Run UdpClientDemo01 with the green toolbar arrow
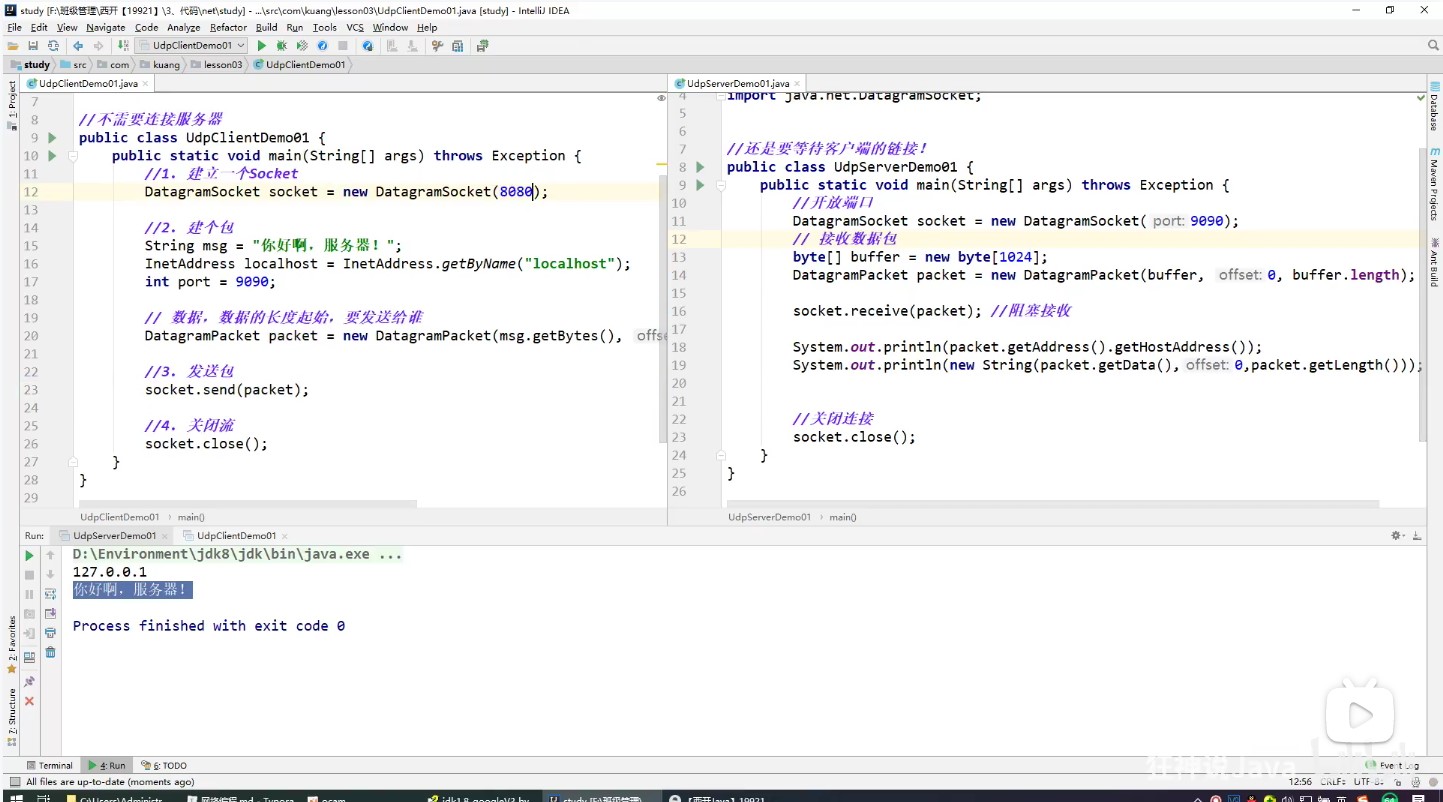 tap(262, 46)
